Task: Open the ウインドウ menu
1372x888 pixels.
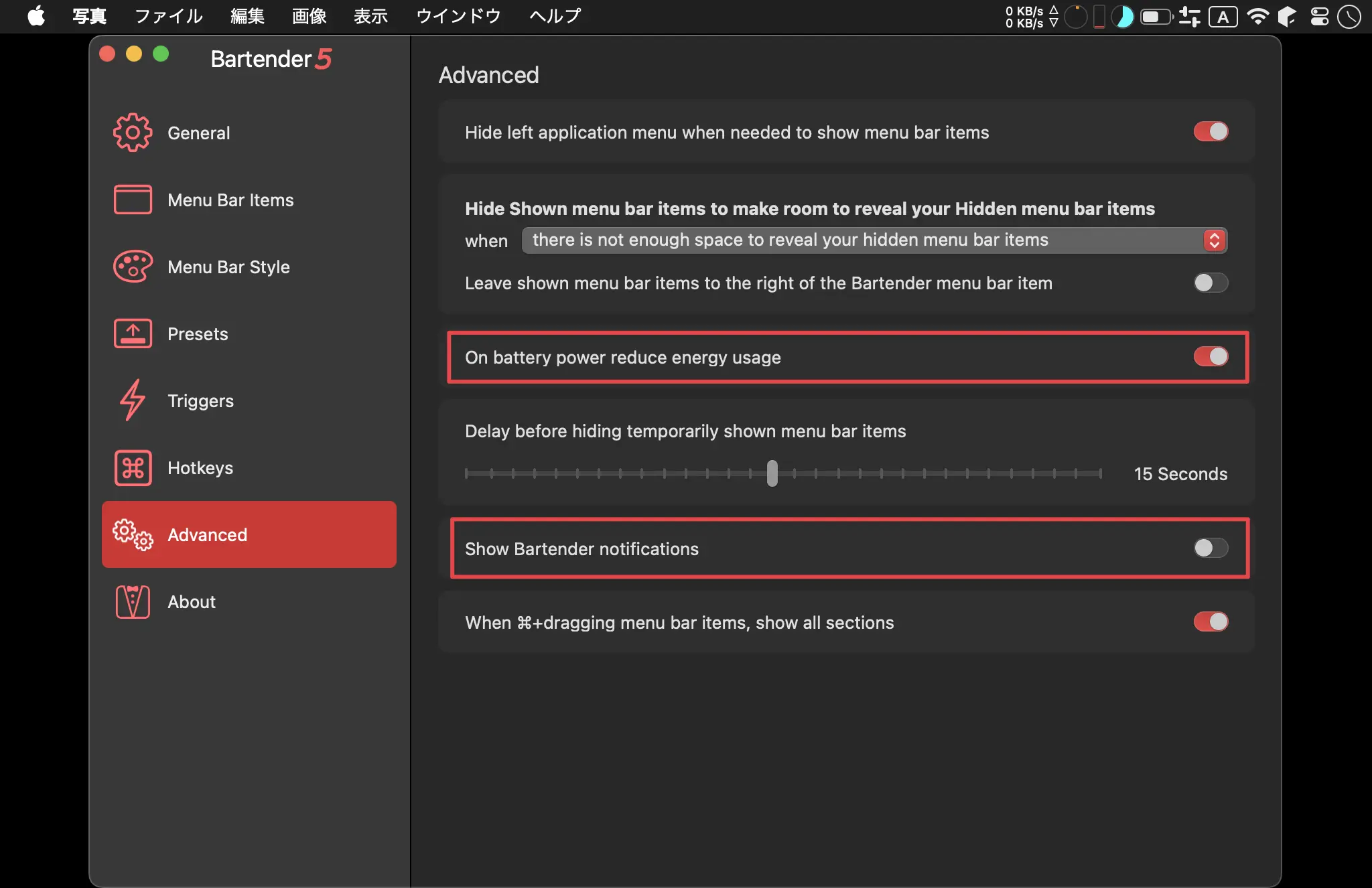Action: (x=458, y=15)
